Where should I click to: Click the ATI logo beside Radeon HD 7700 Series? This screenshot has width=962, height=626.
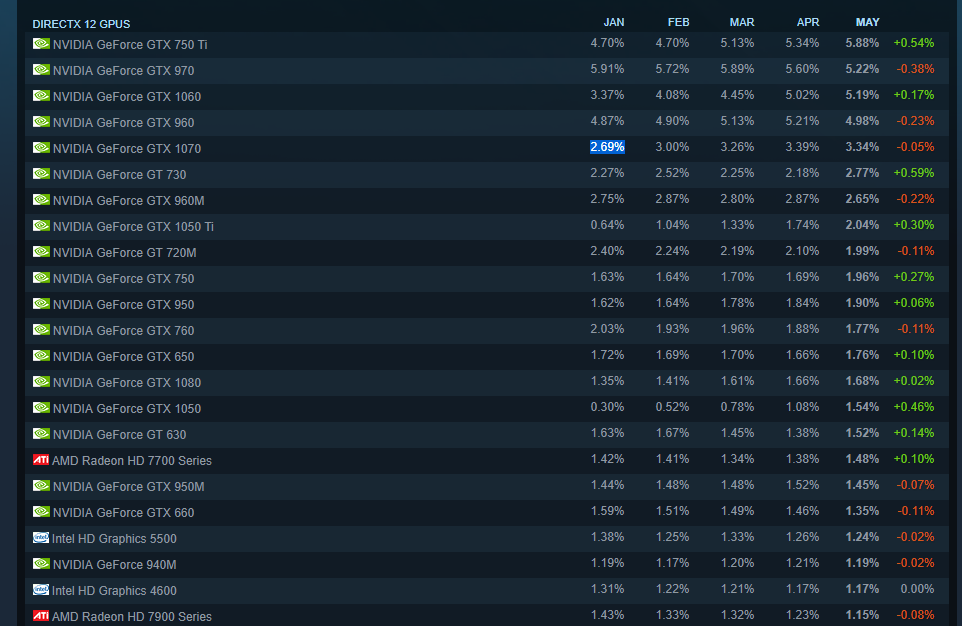click(41, 460)
